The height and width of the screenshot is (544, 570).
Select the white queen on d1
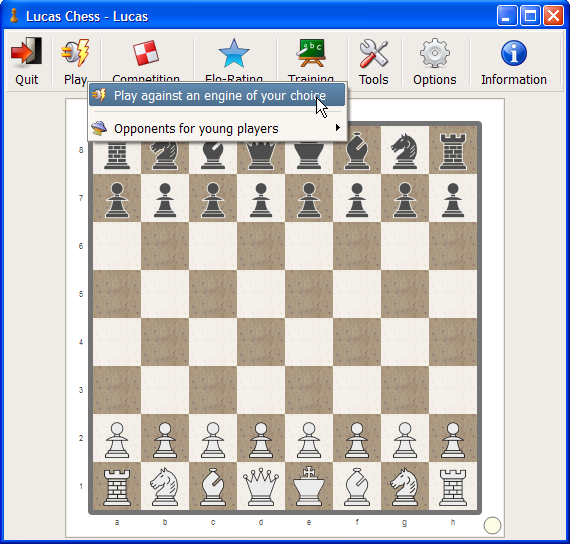pos(261,487)
